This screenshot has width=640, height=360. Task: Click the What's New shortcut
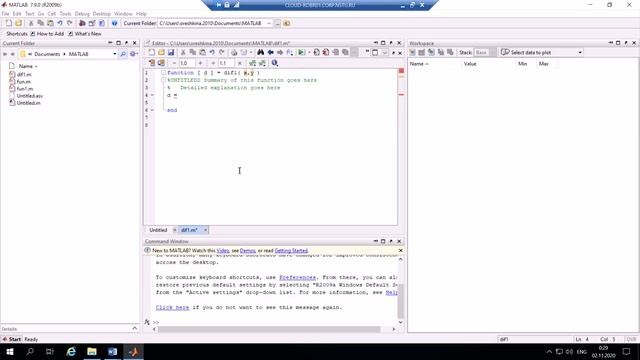pos(84,34)
